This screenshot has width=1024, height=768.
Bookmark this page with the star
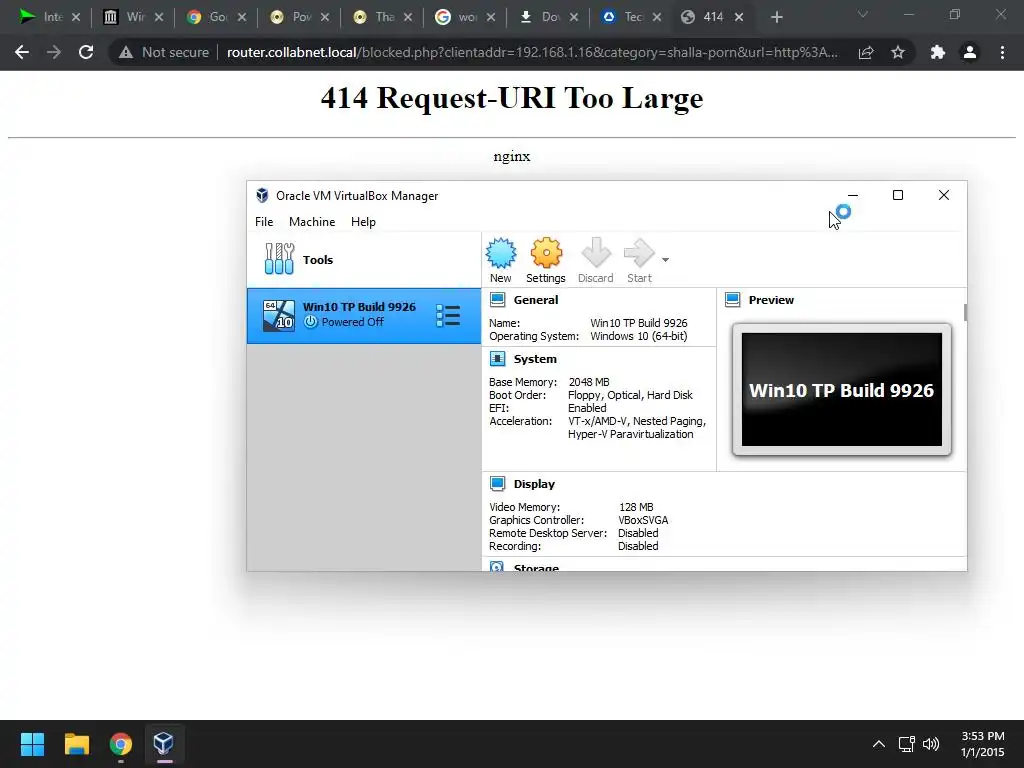pyautogui.click(x=898, y=52)
